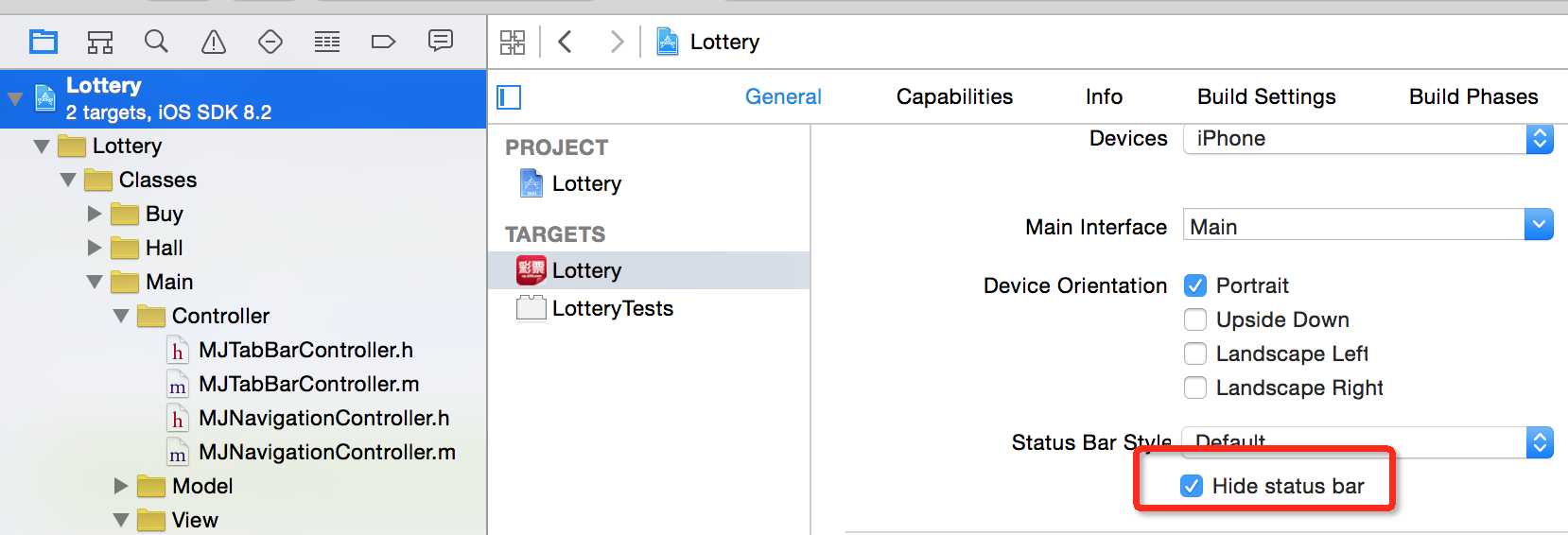Hide the project and targets list panel
This screenshot has height=535, width=1568.
pos(509,97)
